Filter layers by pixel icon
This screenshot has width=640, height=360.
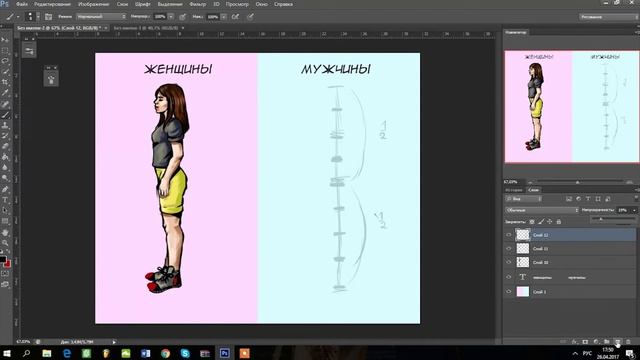(569, 199)
